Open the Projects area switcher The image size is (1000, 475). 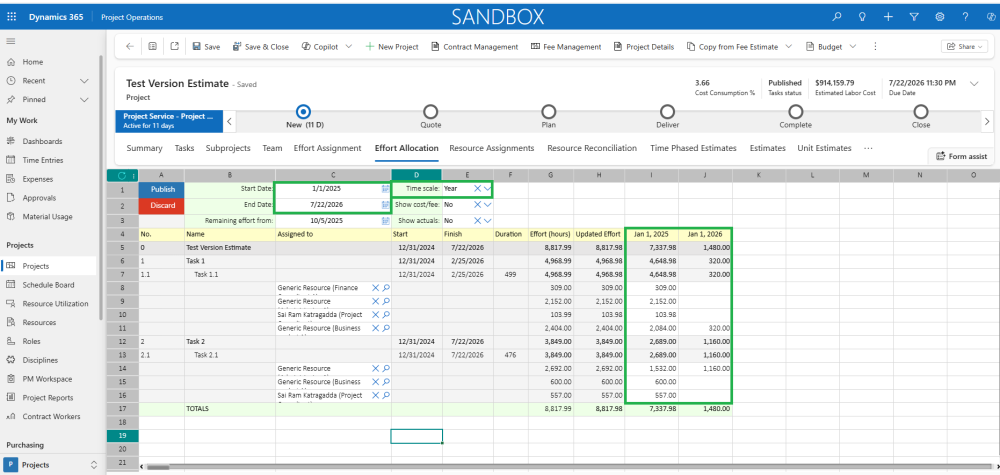52,465
